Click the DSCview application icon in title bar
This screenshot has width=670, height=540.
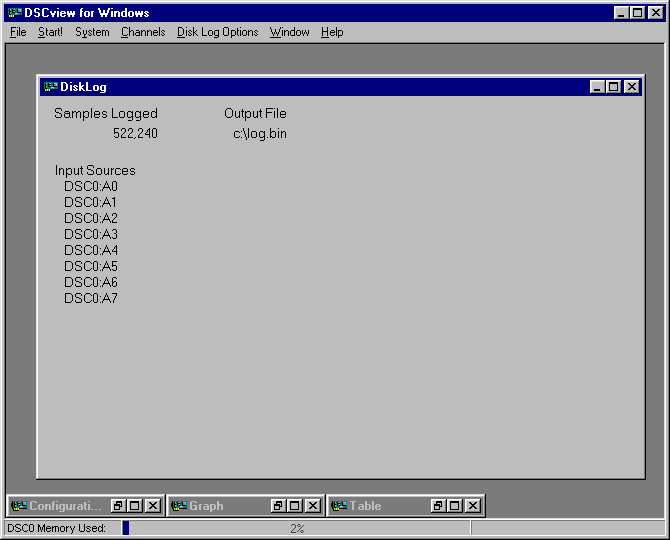click(15, 13)
